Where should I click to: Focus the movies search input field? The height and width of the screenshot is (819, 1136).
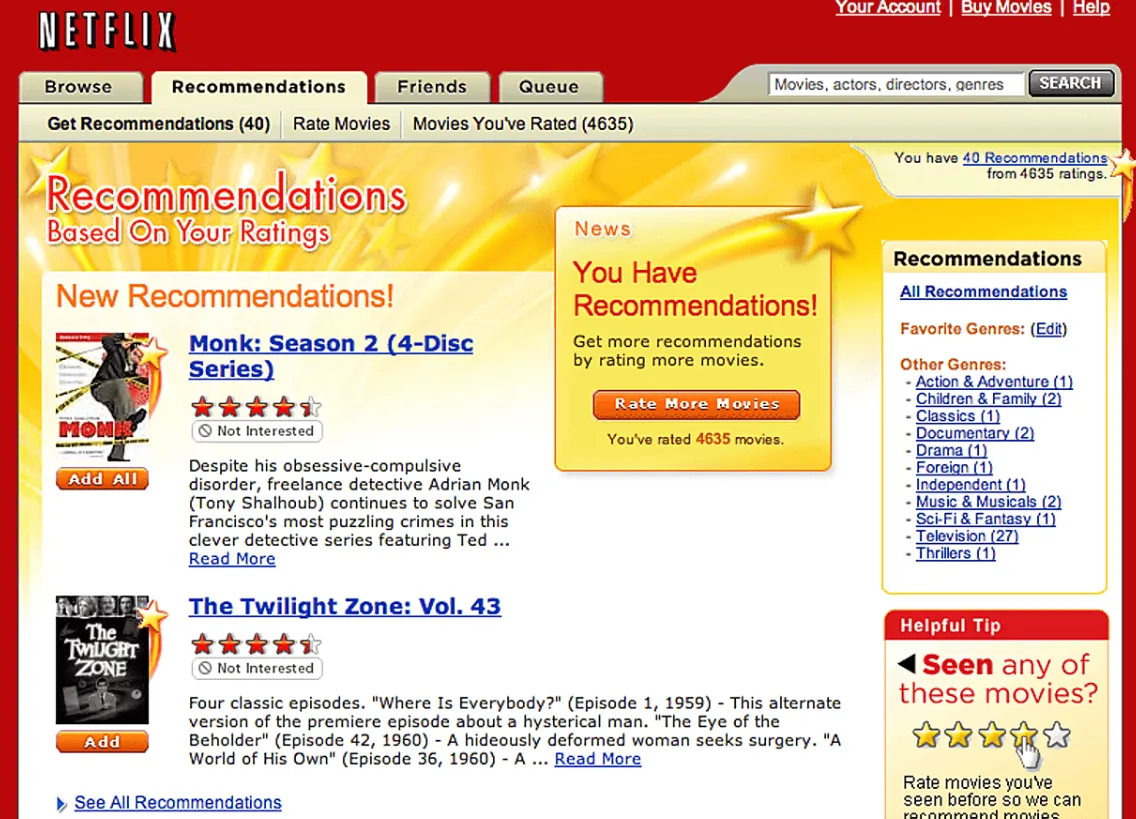[x=897, y=85]
